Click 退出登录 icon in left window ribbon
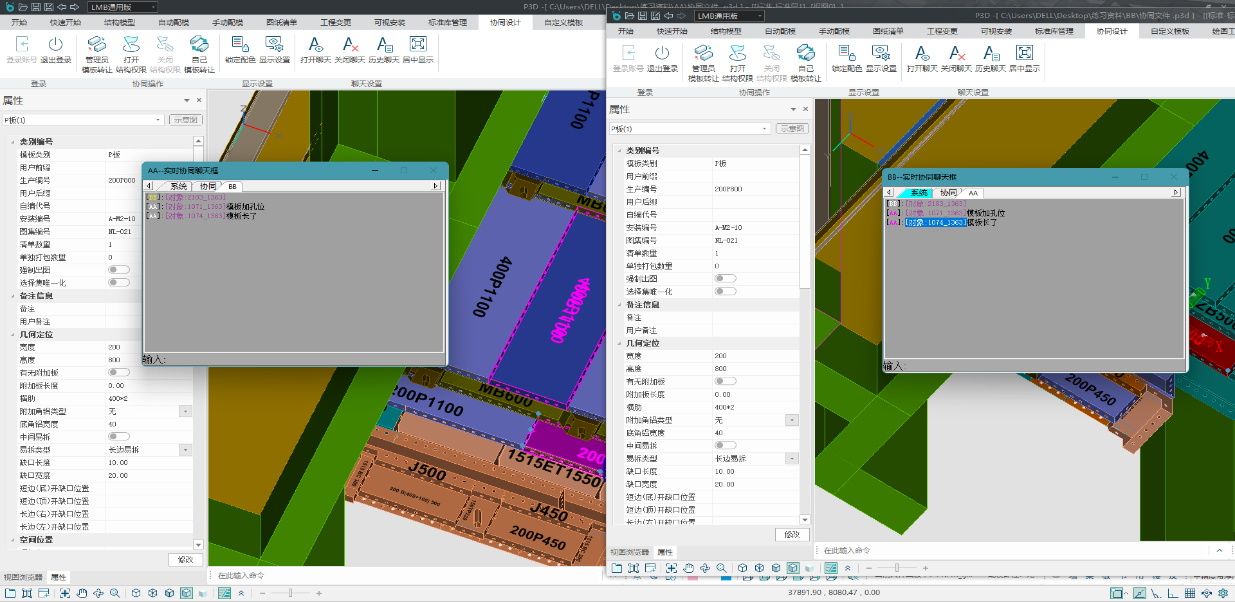 [56, 45]
